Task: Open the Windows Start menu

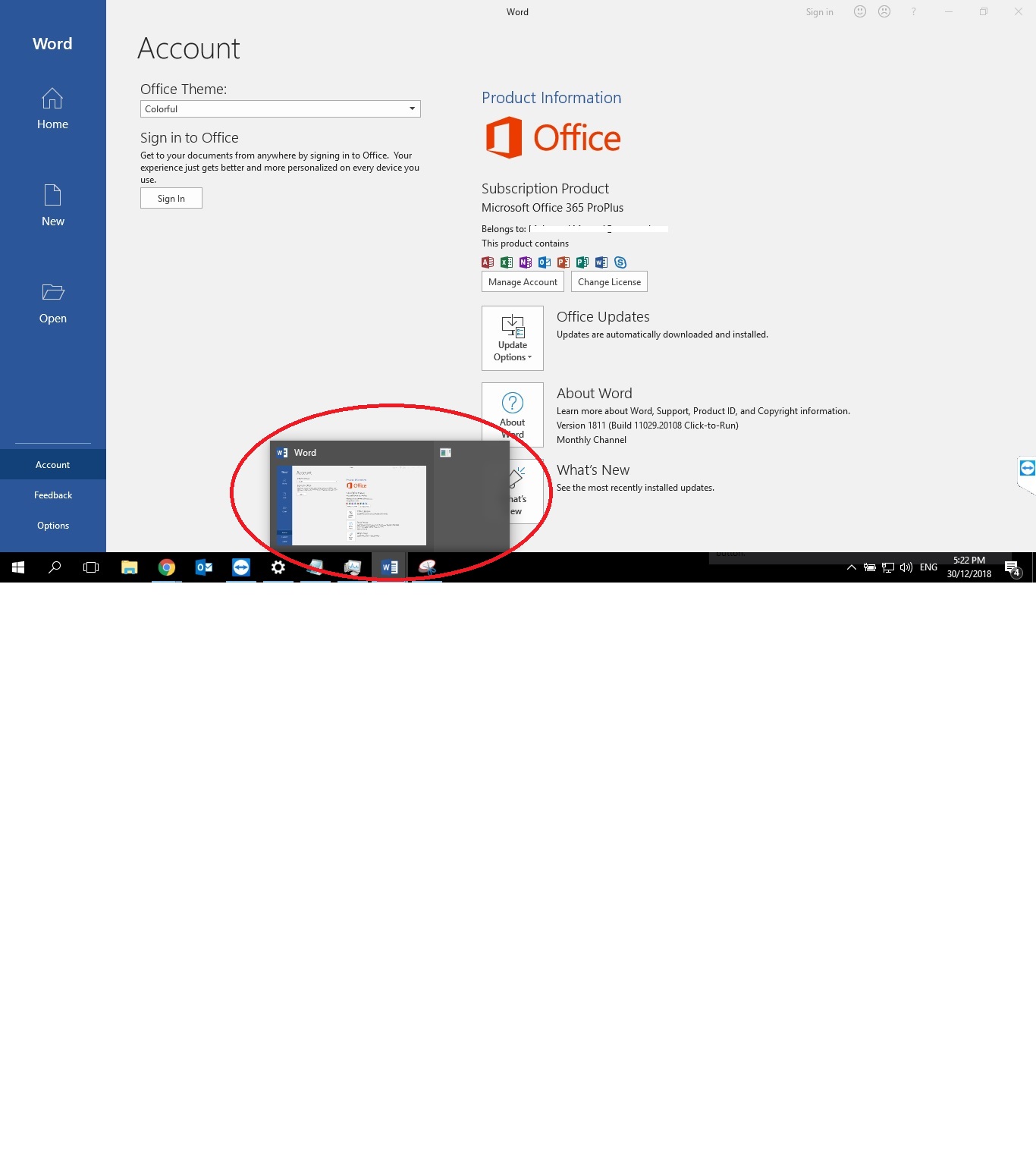Action: (x=18, y=567)
